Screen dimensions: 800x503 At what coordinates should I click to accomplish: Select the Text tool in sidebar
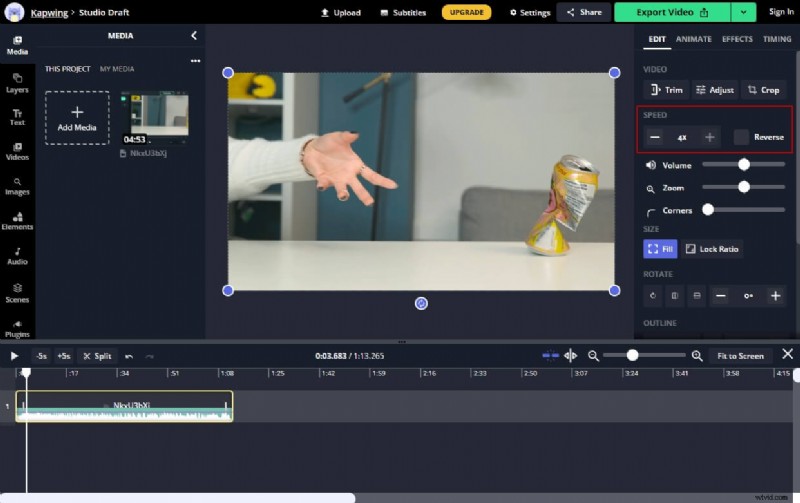click(x=17, y=116)
